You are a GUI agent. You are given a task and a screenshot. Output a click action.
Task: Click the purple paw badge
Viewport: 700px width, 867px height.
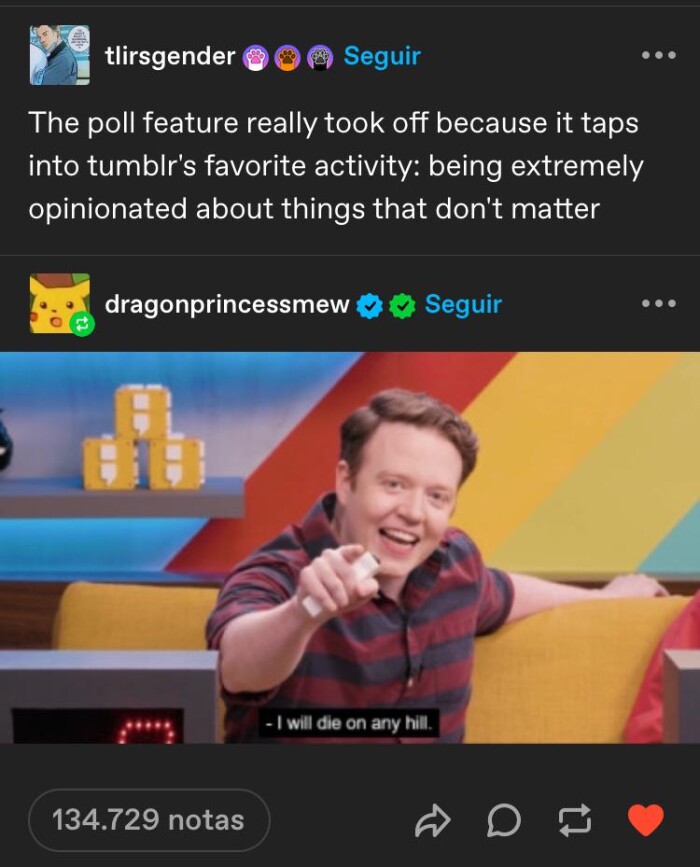click(x=321, y=58)
